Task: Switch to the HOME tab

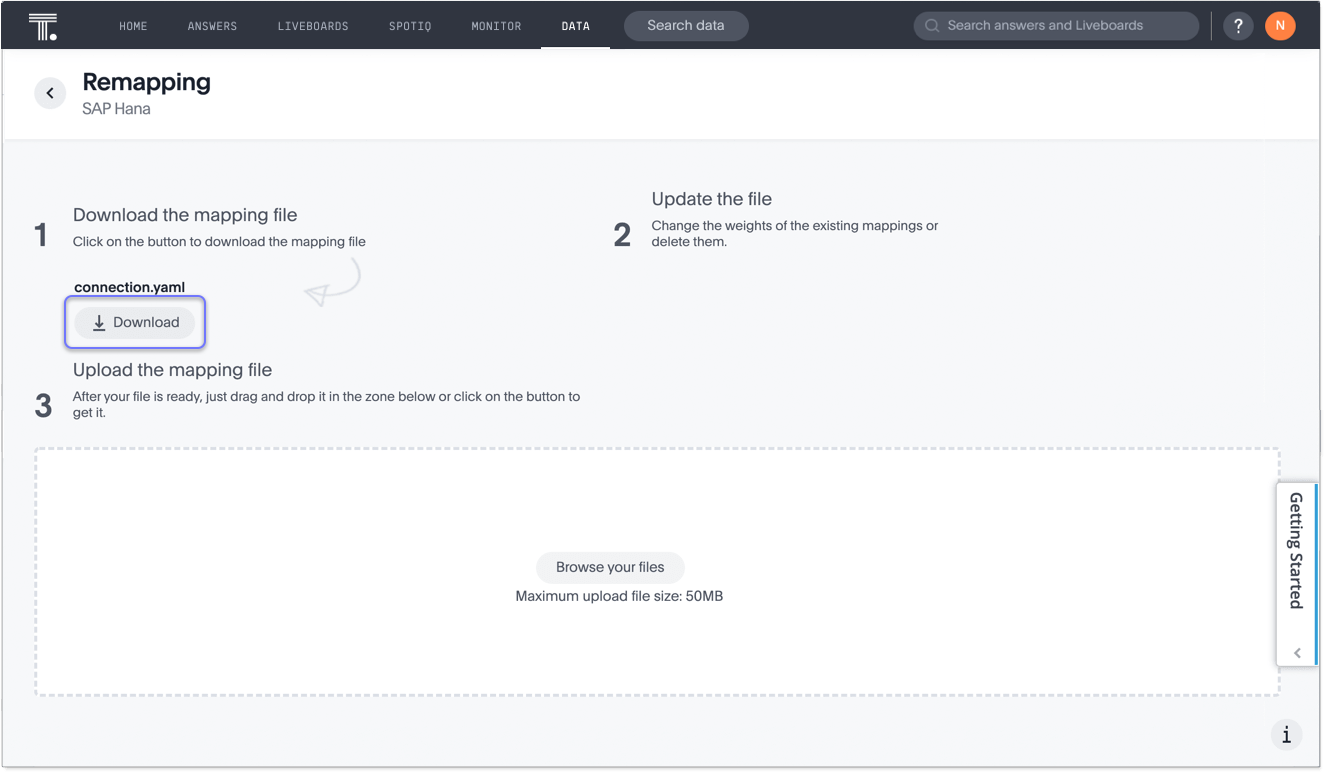Action: pos(133,26)
